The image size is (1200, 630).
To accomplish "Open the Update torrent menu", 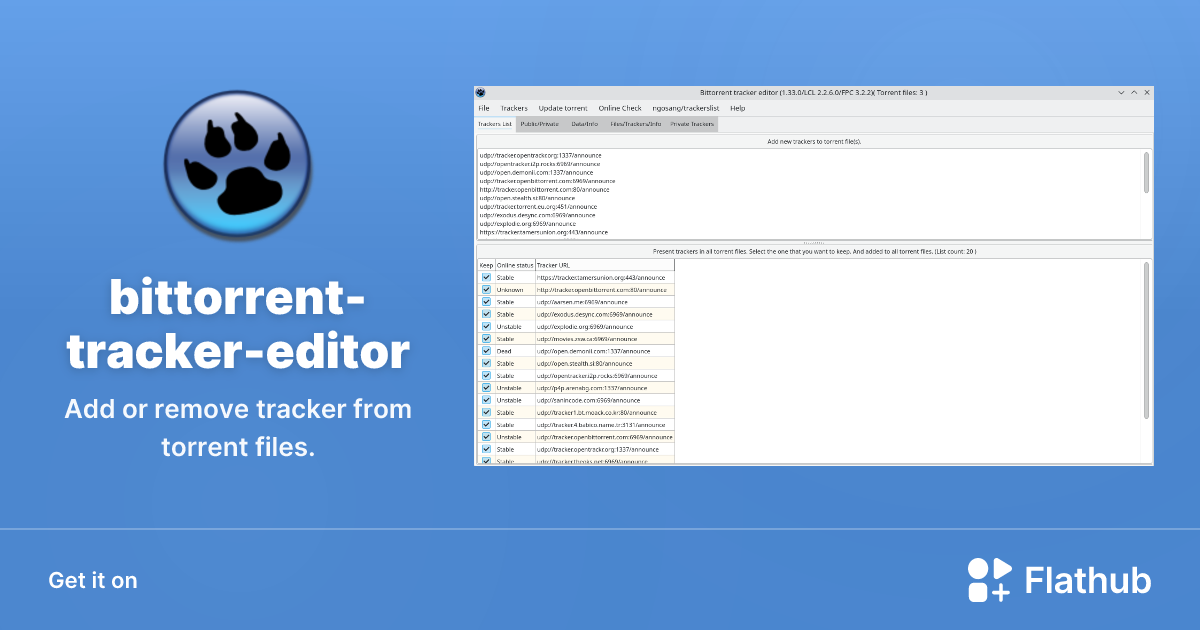I will [563, 108].
